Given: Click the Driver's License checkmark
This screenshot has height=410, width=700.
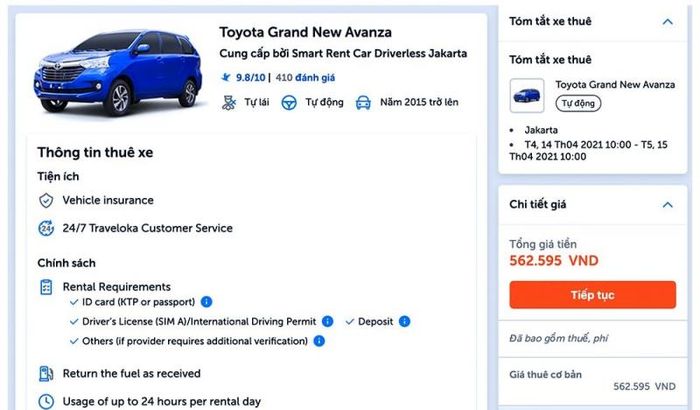Looking at the screenshot, I should (73, 321).
